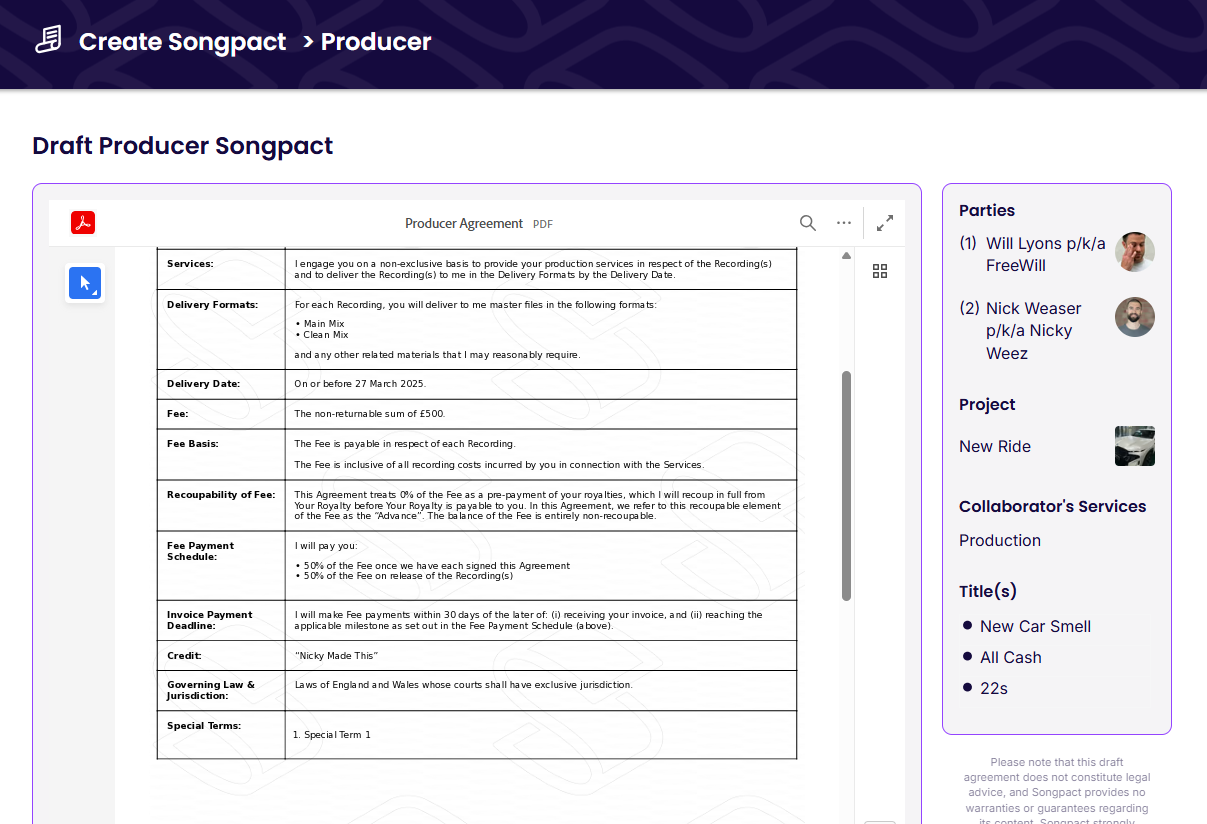Screen dimensions: 1207x824
Task: Click the Invoice Payment Deadline label
Action: click(x=209, y=620)
